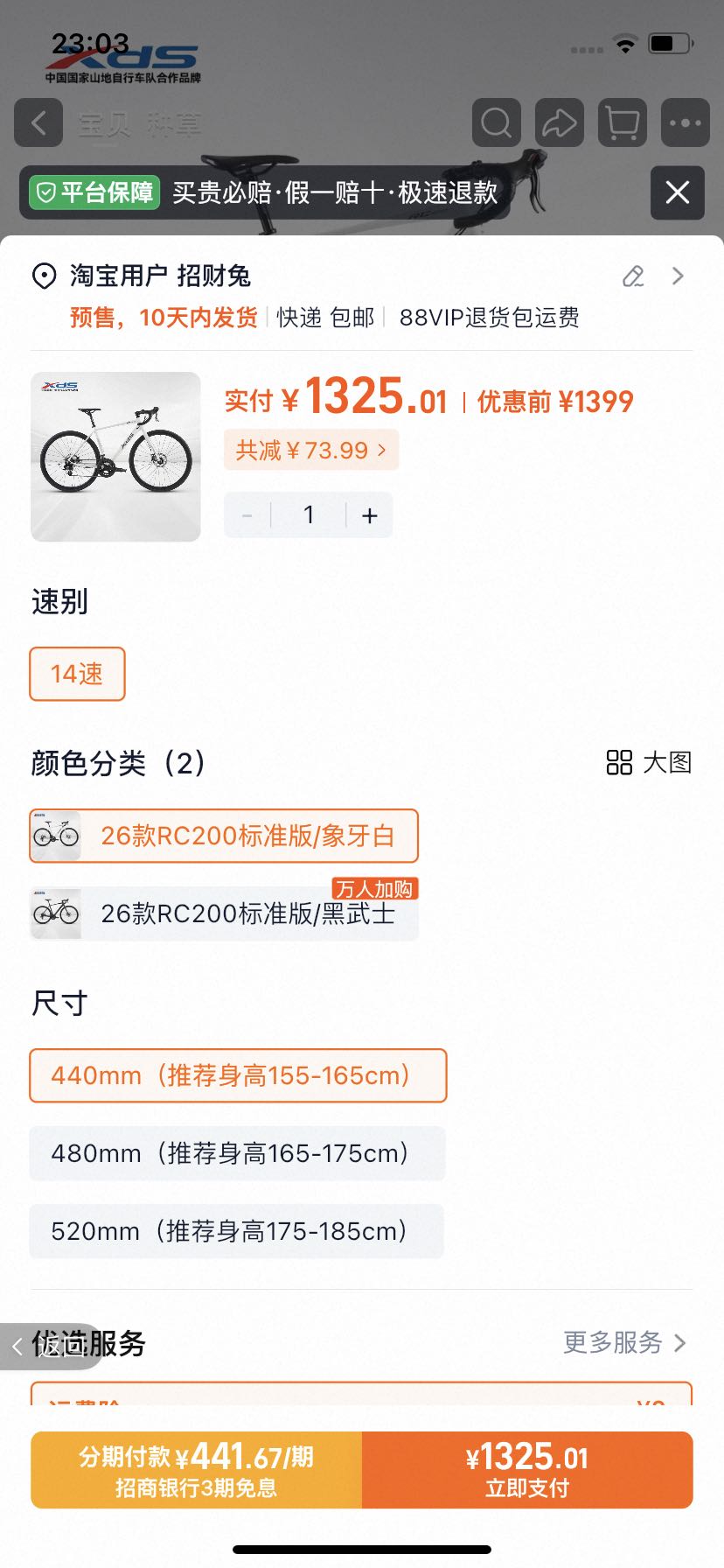
Task: Open address details chevron arrow
Action: (x=678, y=276)
